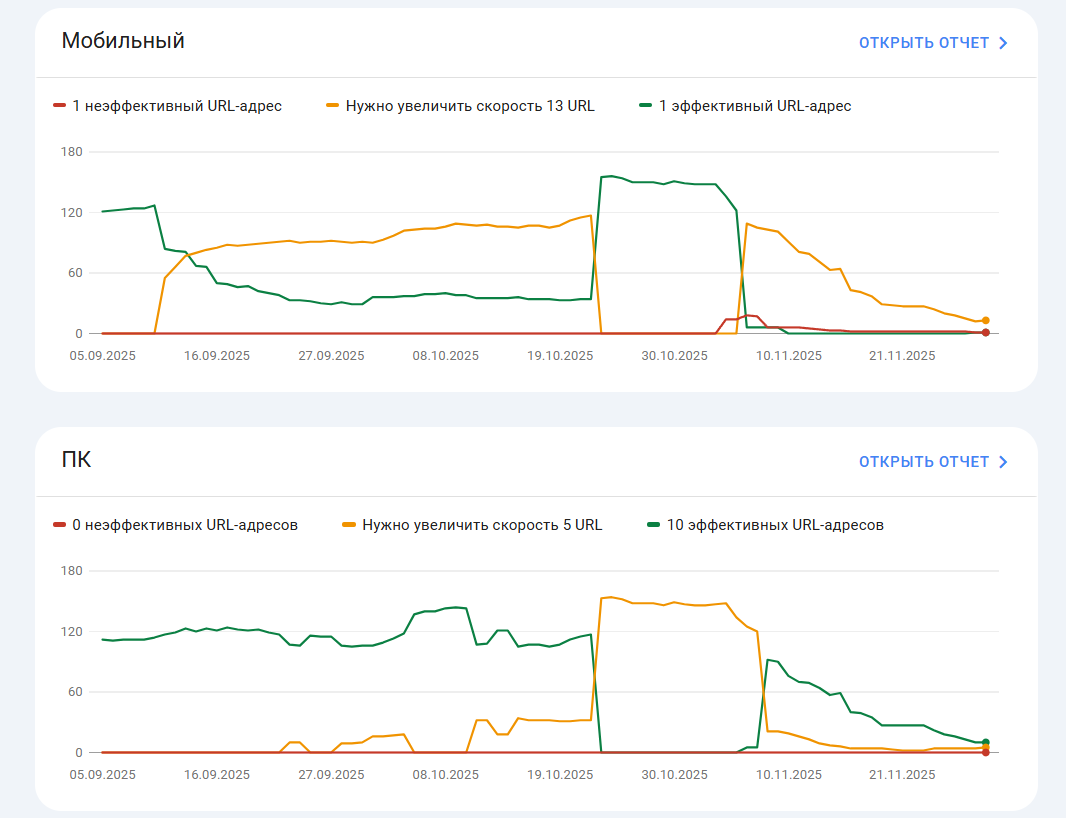
Task: Click red swatch for 0 неэффективных URL-адресов
Action: pos(59,524)
